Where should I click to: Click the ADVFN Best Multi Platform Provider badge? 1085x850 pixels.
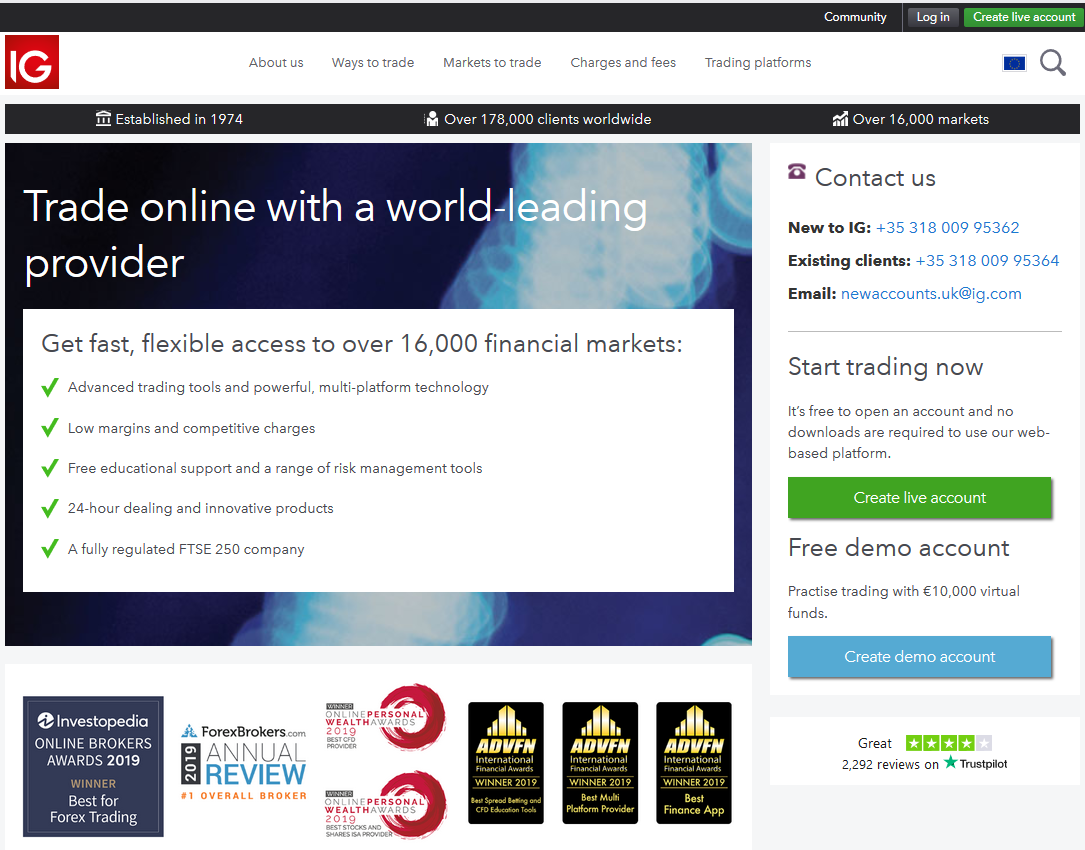click(x=600, y=763)
